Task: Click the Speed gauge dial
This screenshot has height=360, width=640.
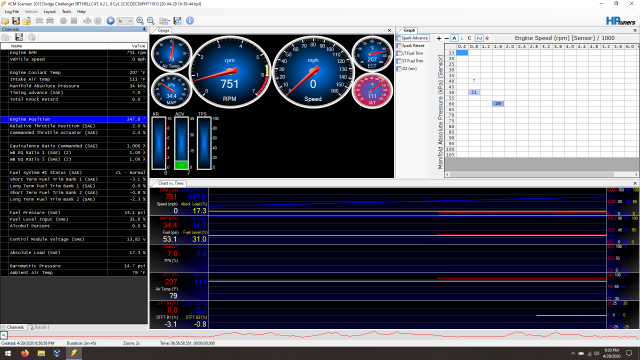Action: tap(313, 72)
